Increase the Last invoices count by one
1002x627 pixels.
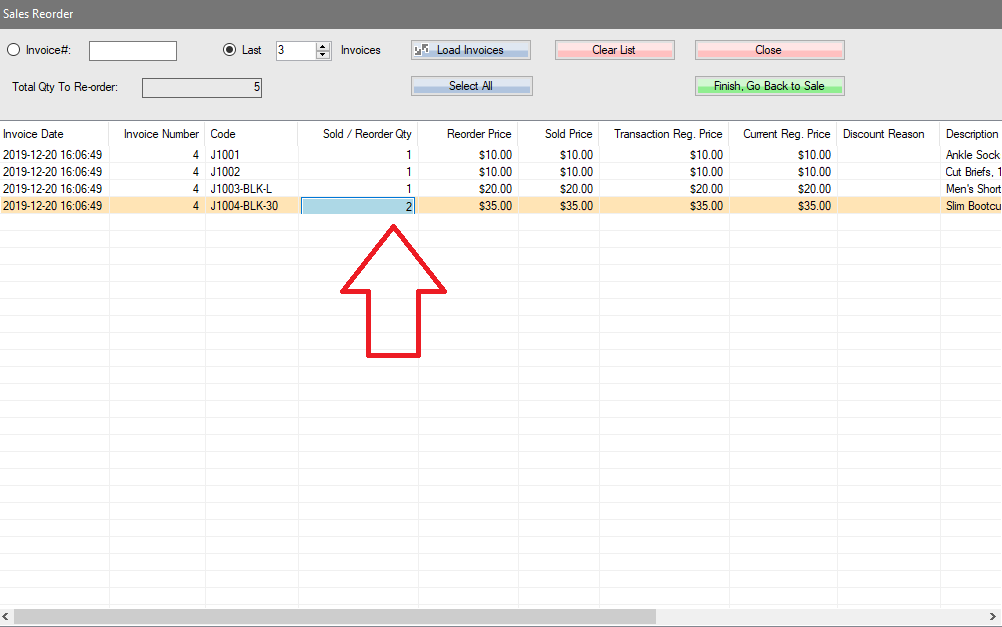[x=323, y=46]
